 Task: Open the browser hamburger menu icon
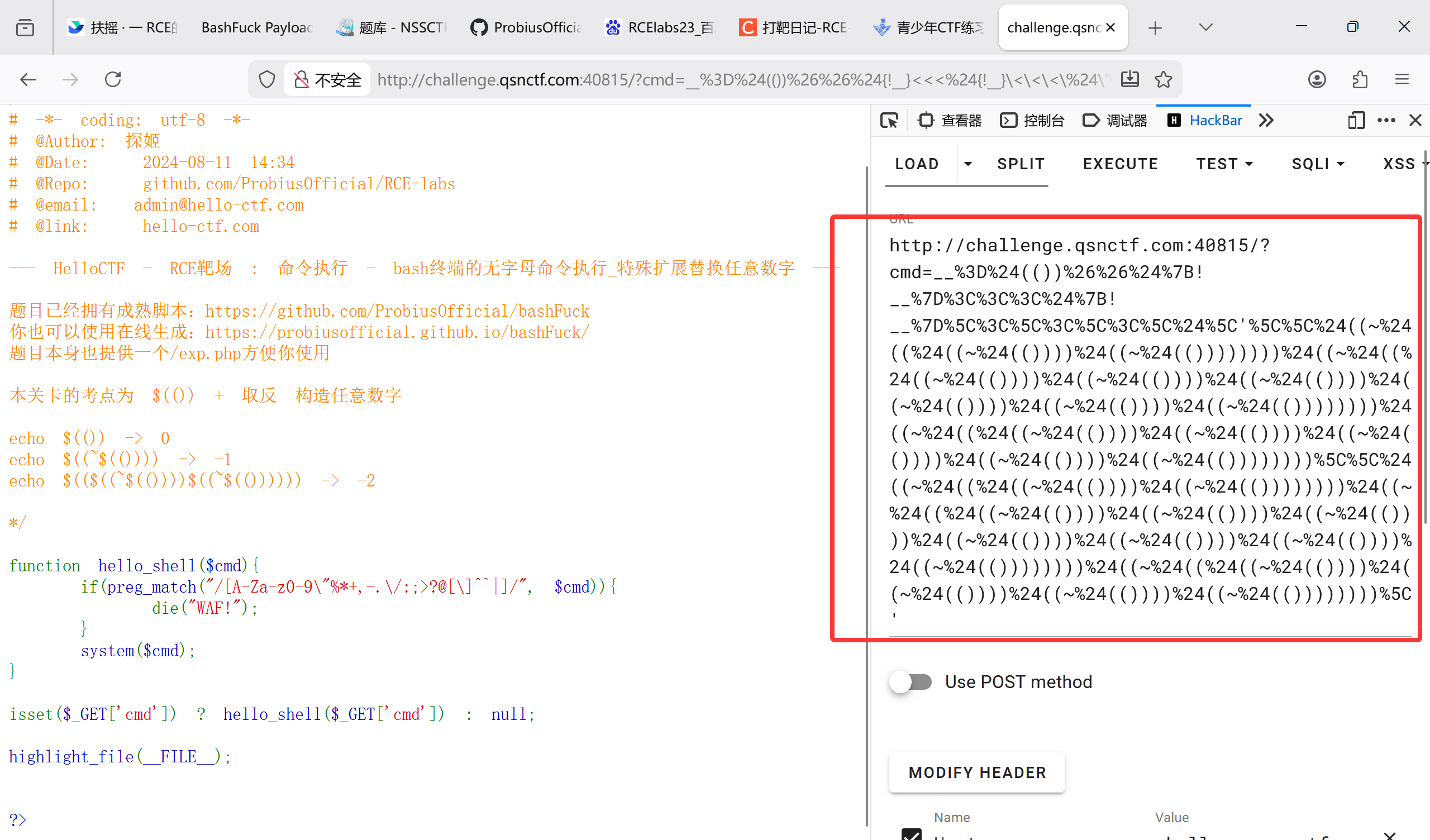[x=1402, y=79]
